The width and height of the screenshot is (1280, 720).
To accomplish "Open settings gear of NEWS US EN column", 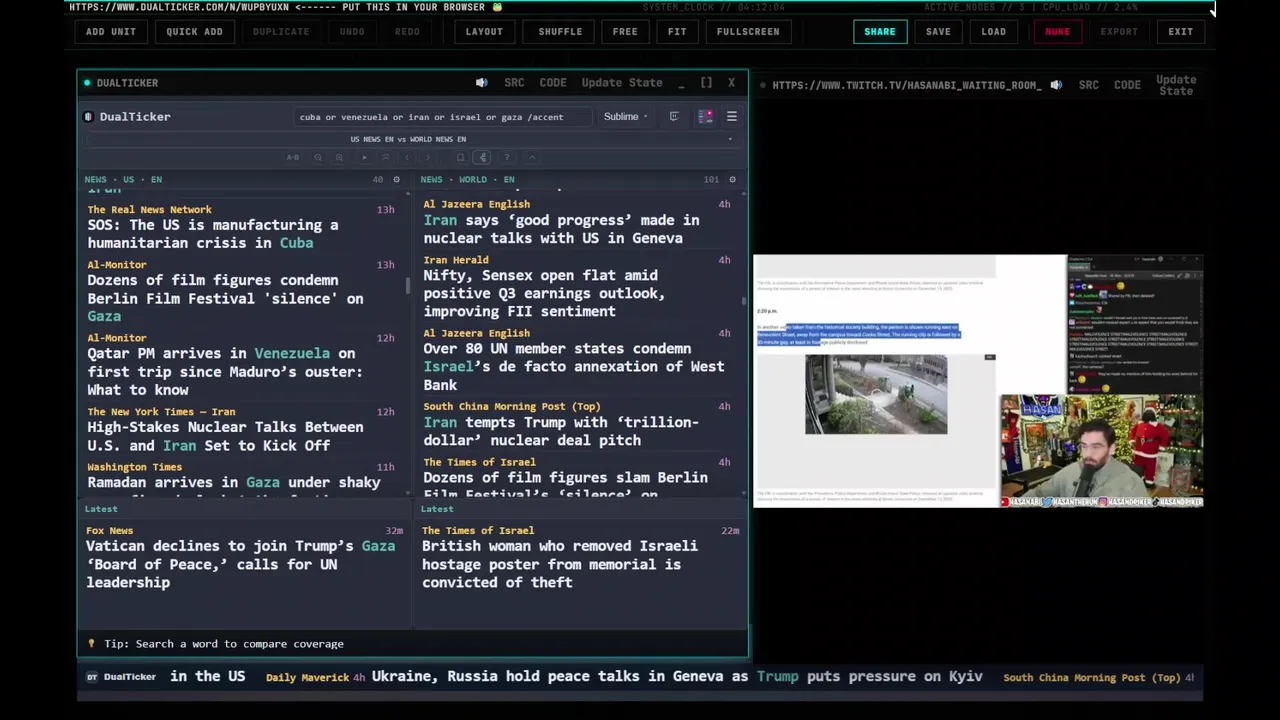I will click(396, 180).
